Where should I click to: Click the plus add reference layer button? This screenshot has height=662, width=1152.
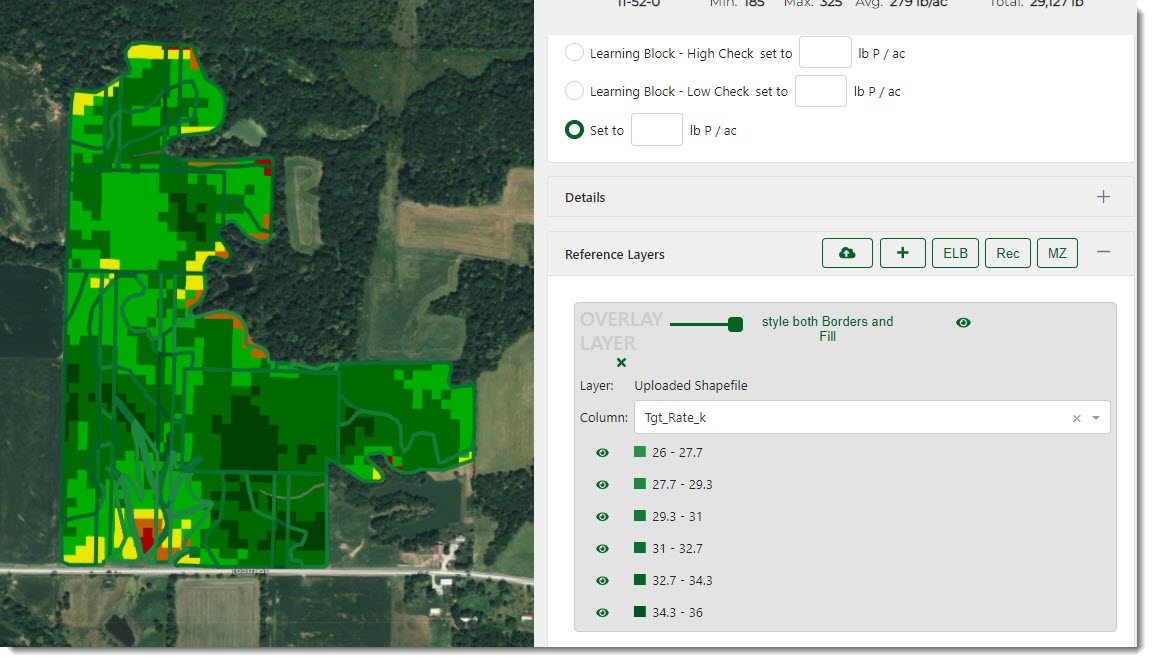(x=902, y=254)
